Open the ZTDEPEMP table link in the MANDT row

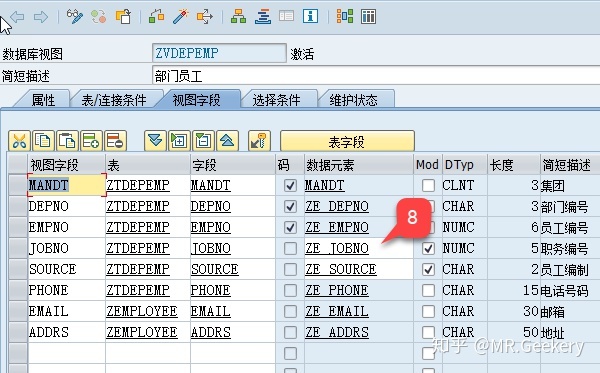coord(138,186)
